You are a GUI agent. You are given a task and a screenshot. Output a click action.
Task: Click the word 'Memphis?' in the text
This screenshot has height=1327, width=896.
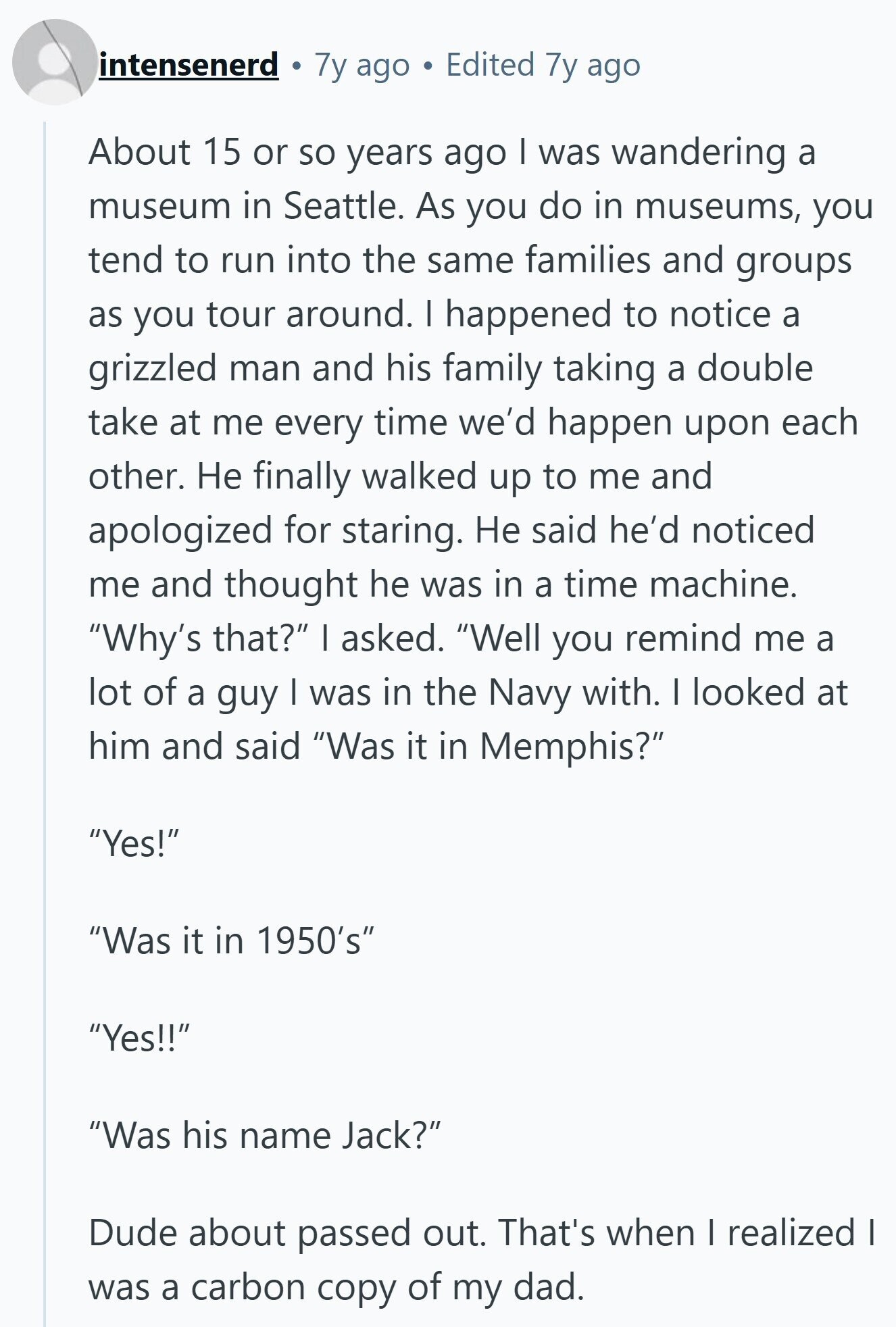pos(572,747)
